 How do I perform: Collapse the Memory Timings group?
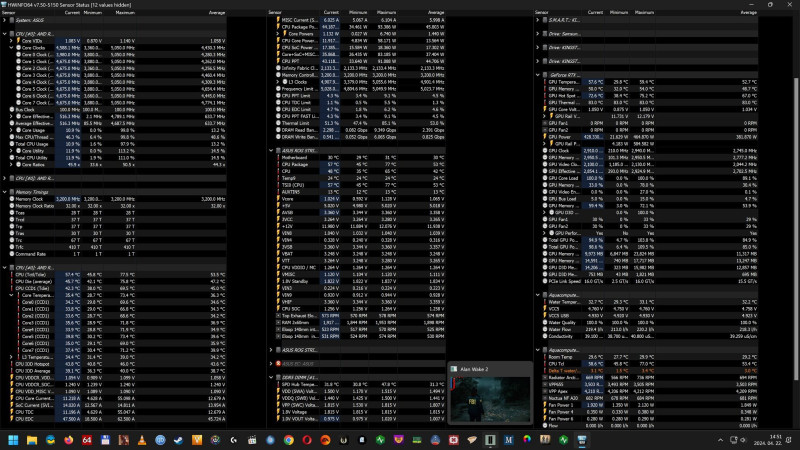point(5,192)
